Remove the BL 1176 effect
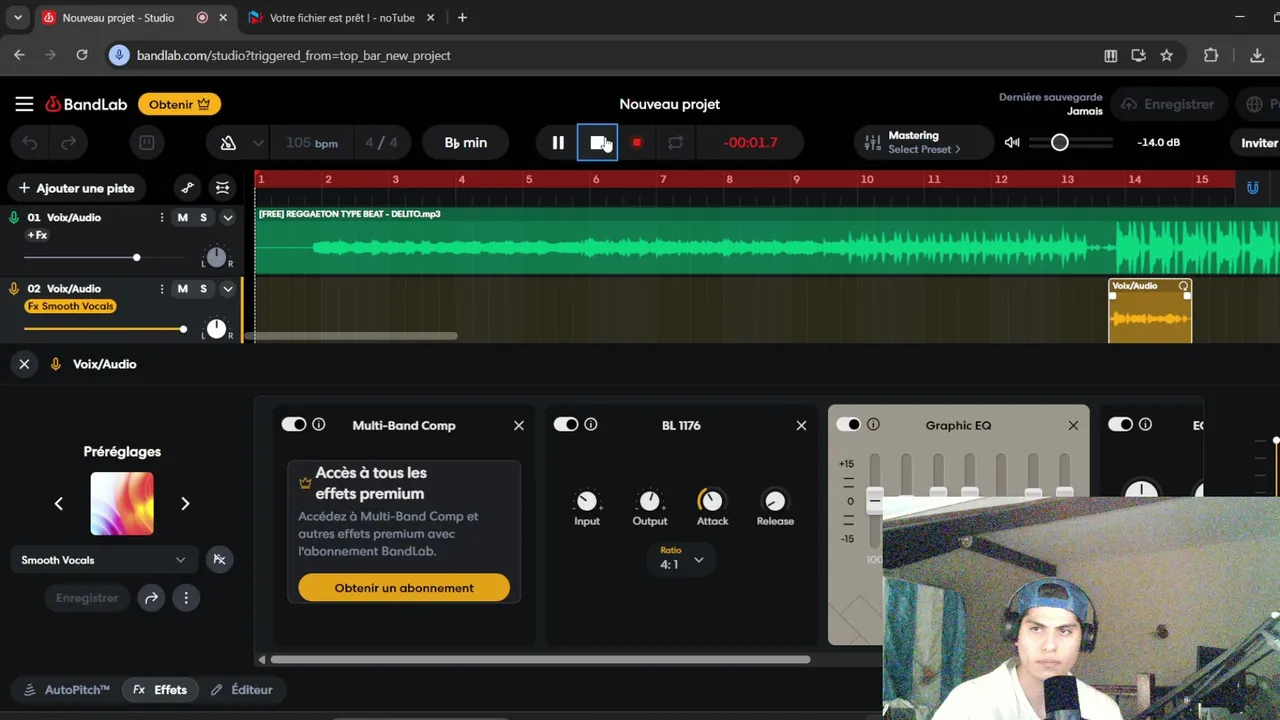This screenshot has height=720, width=1280. tap(801, 426)
